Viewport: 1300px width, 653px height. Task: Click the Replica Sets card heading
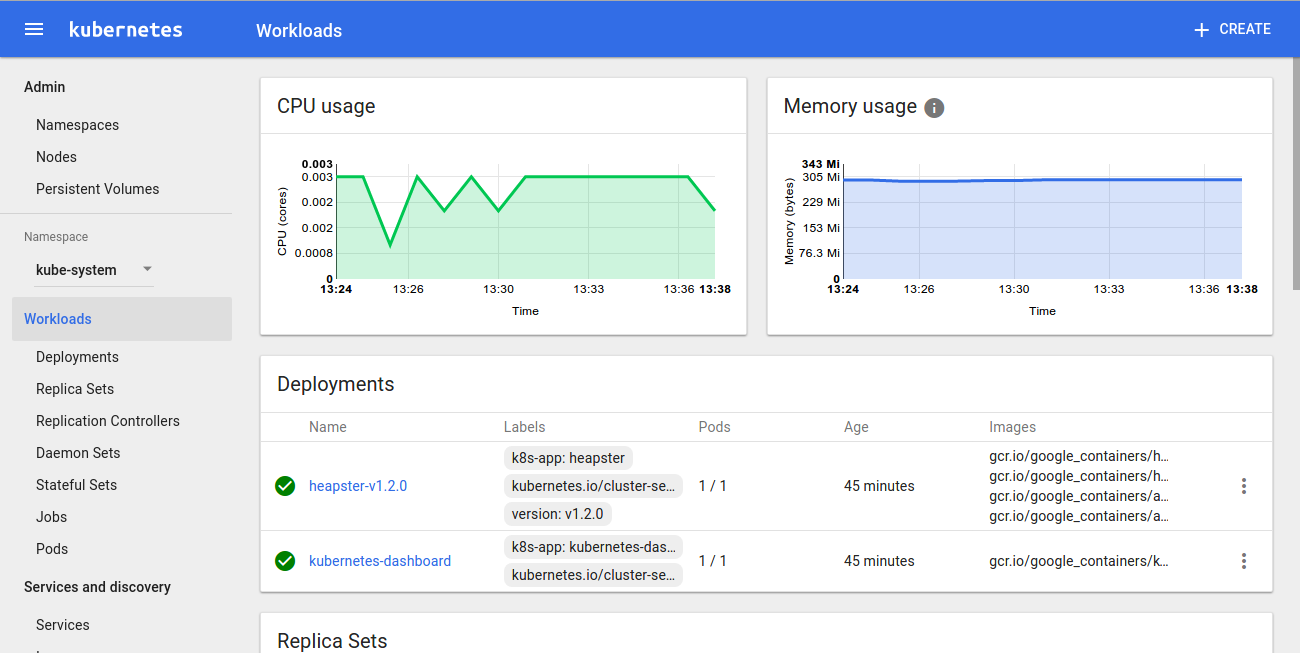[332, 641]
